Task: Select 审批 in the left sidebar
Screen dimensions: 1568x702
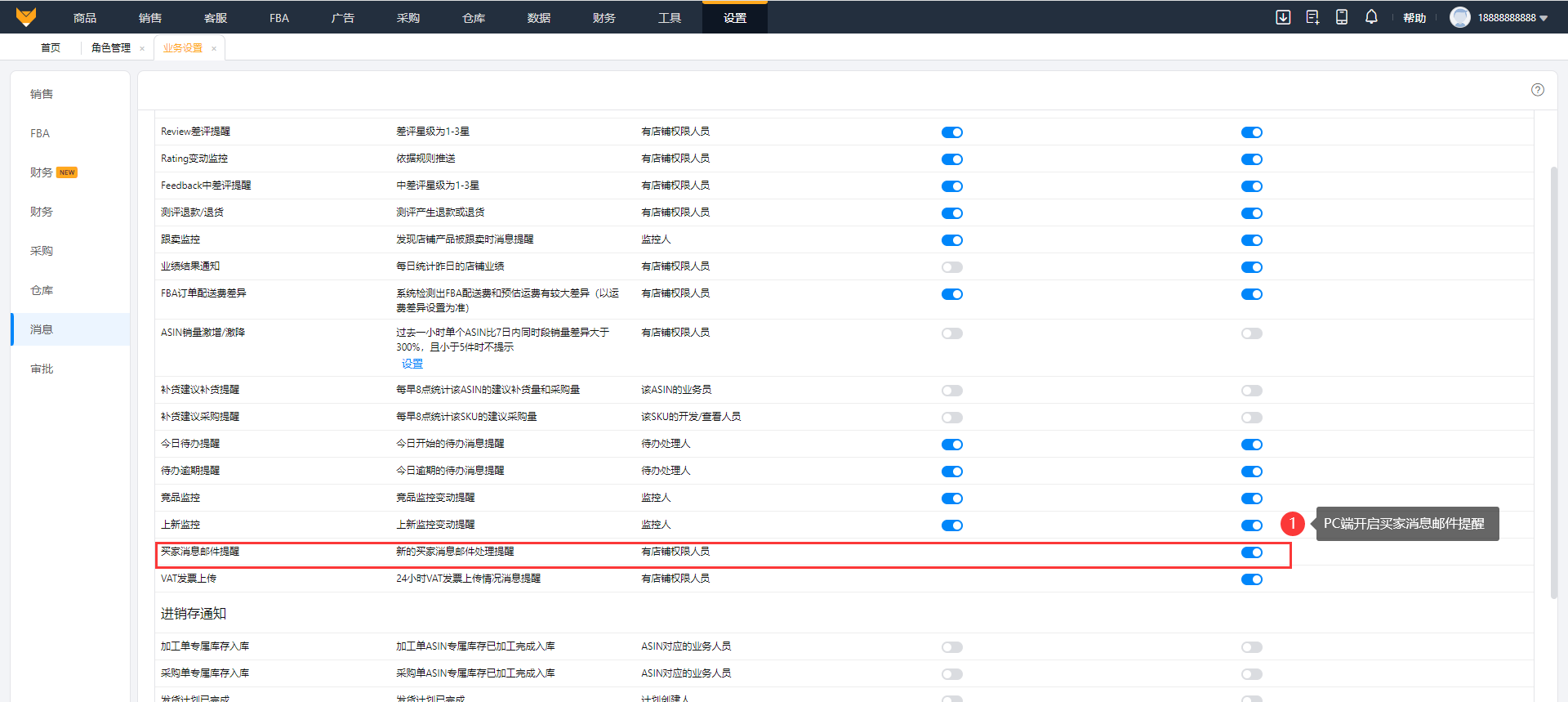Action: coord(42,369)
